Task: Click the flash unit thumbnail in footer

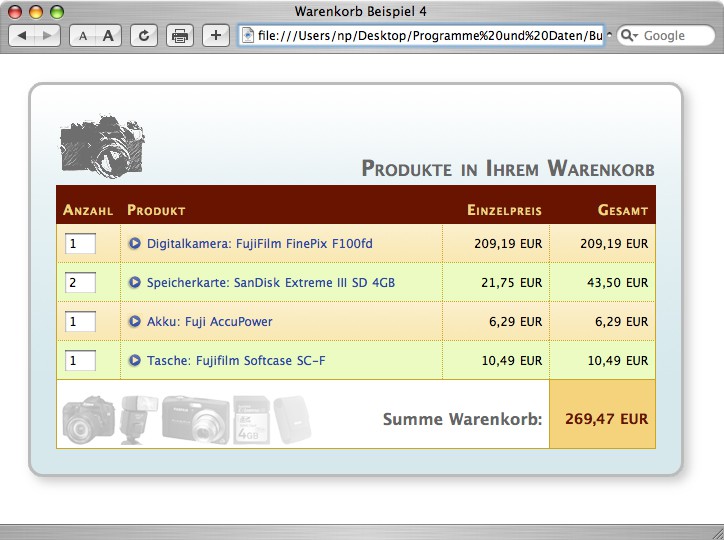Action: click(138, 420)
